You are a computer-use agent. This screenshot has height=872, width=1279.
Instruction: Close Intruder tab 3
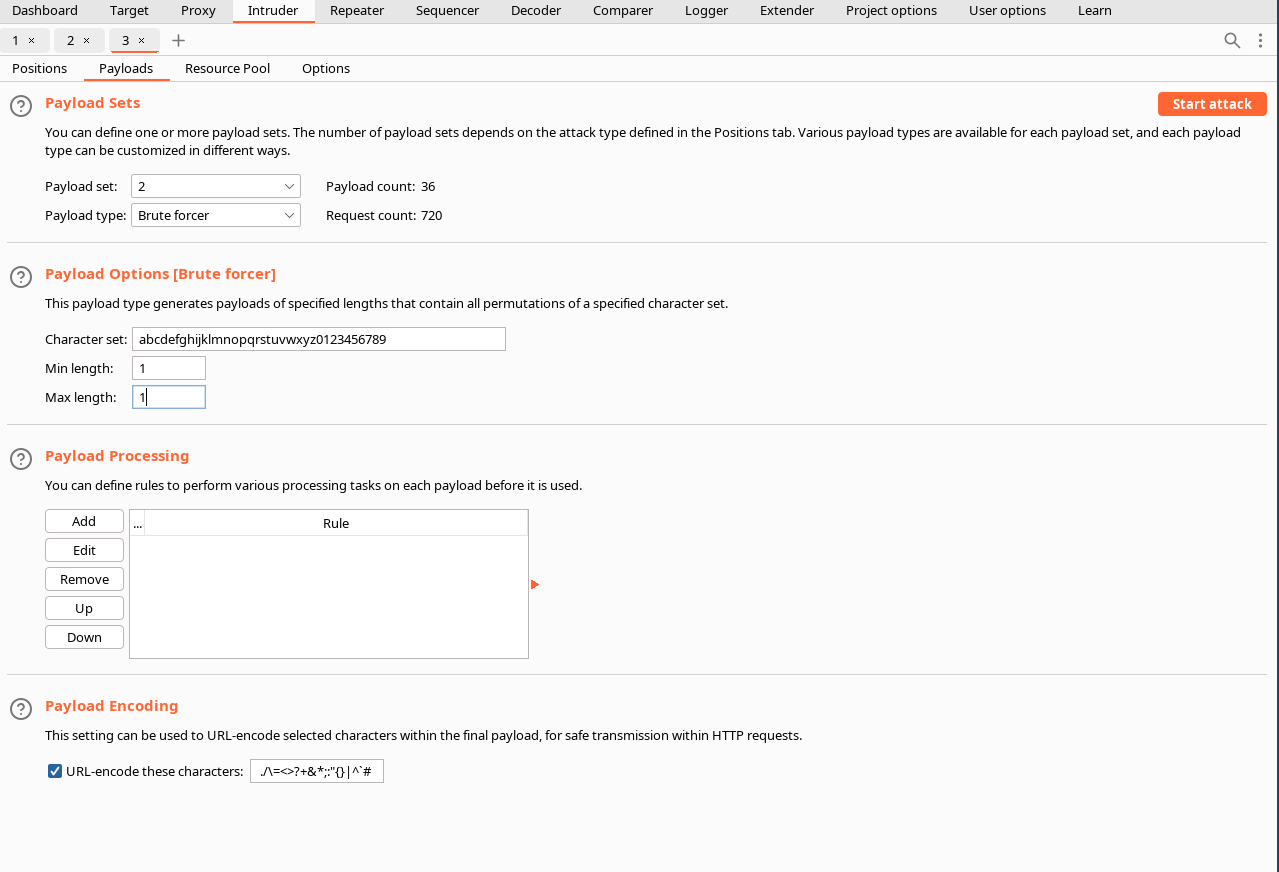[x=141, y=40]
